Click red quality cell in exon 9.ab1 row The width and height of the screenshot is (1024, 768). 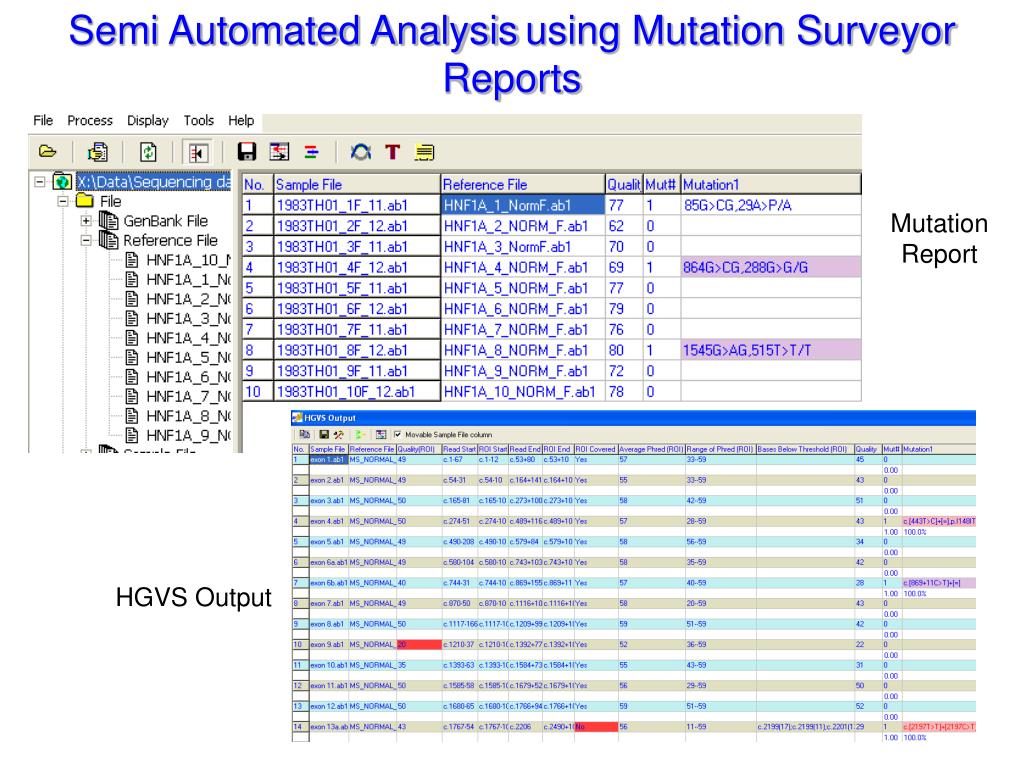[x=419, y=645]
